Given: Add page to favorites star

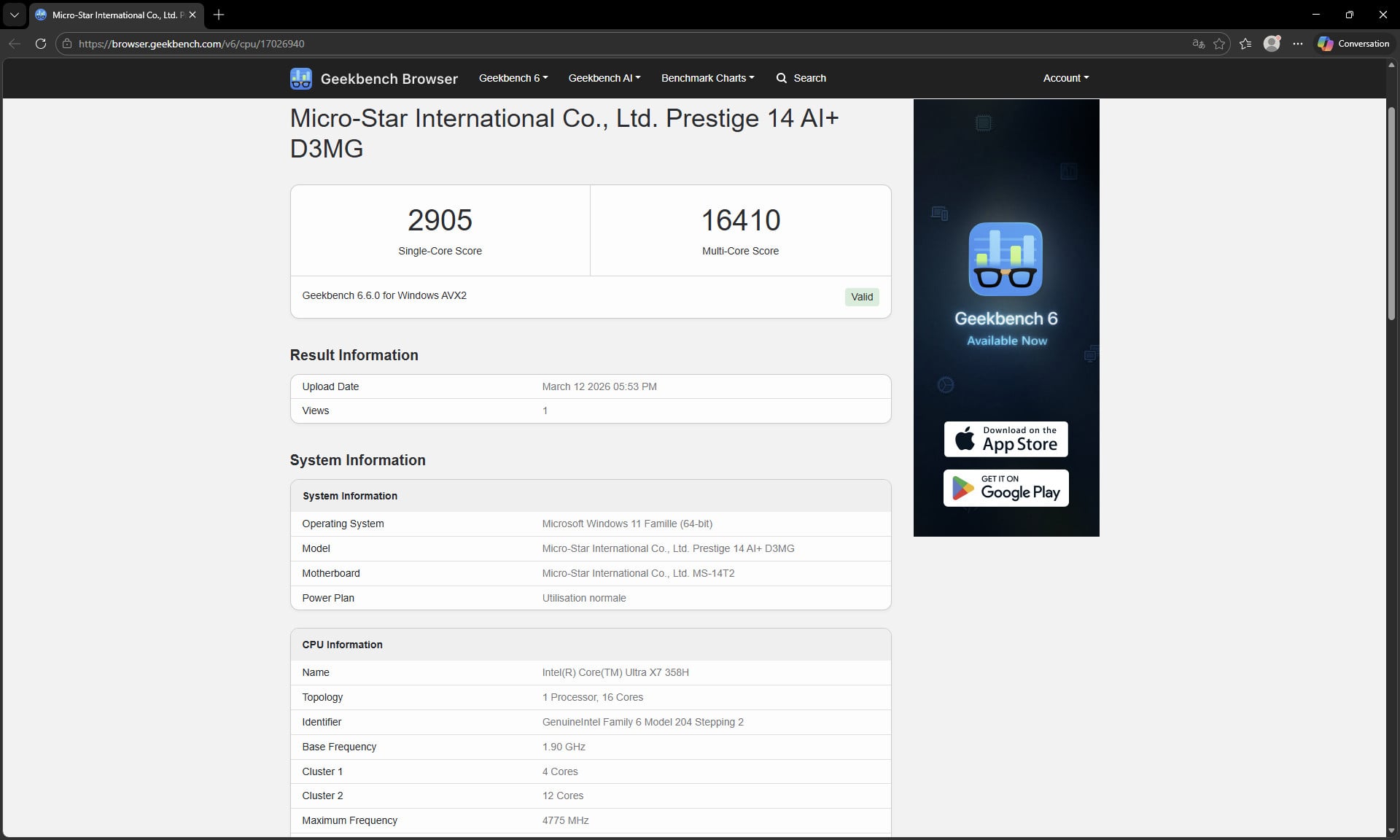Looking at the screenshot, I should coord(1219,44).
